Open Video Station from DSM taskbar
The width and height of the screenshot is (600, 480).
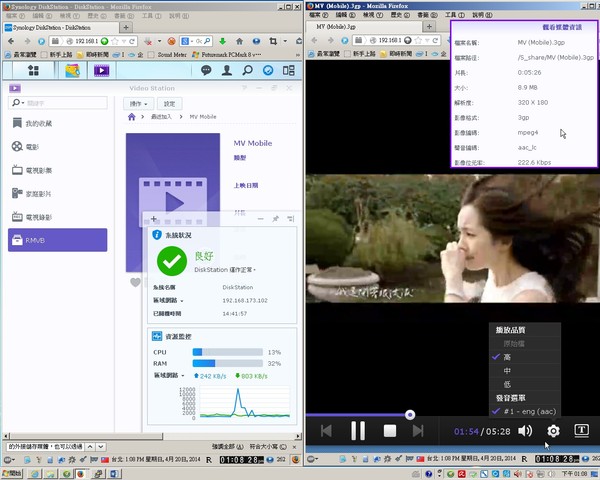(101, 71)
